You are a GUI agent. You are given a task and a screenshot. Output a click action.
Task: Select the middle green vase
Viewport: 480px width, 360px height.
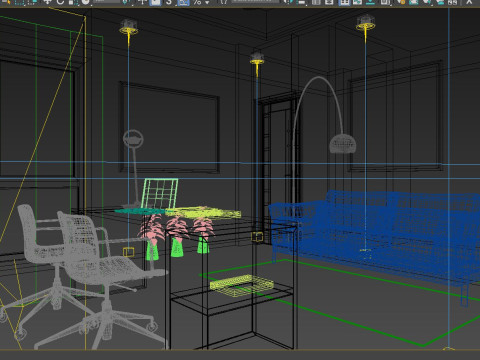click(177, 247)
